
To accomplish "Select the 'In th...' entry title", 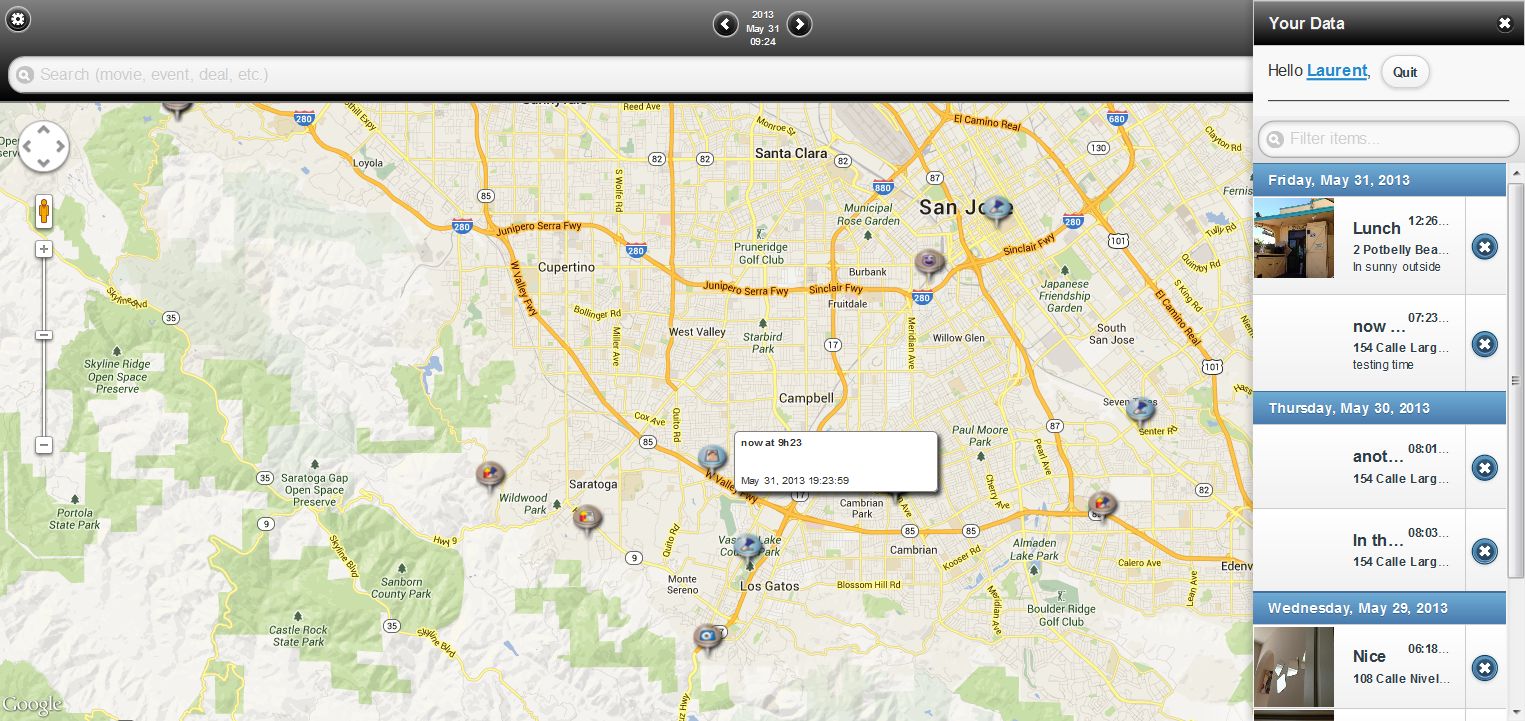I will coord(1378,540).
